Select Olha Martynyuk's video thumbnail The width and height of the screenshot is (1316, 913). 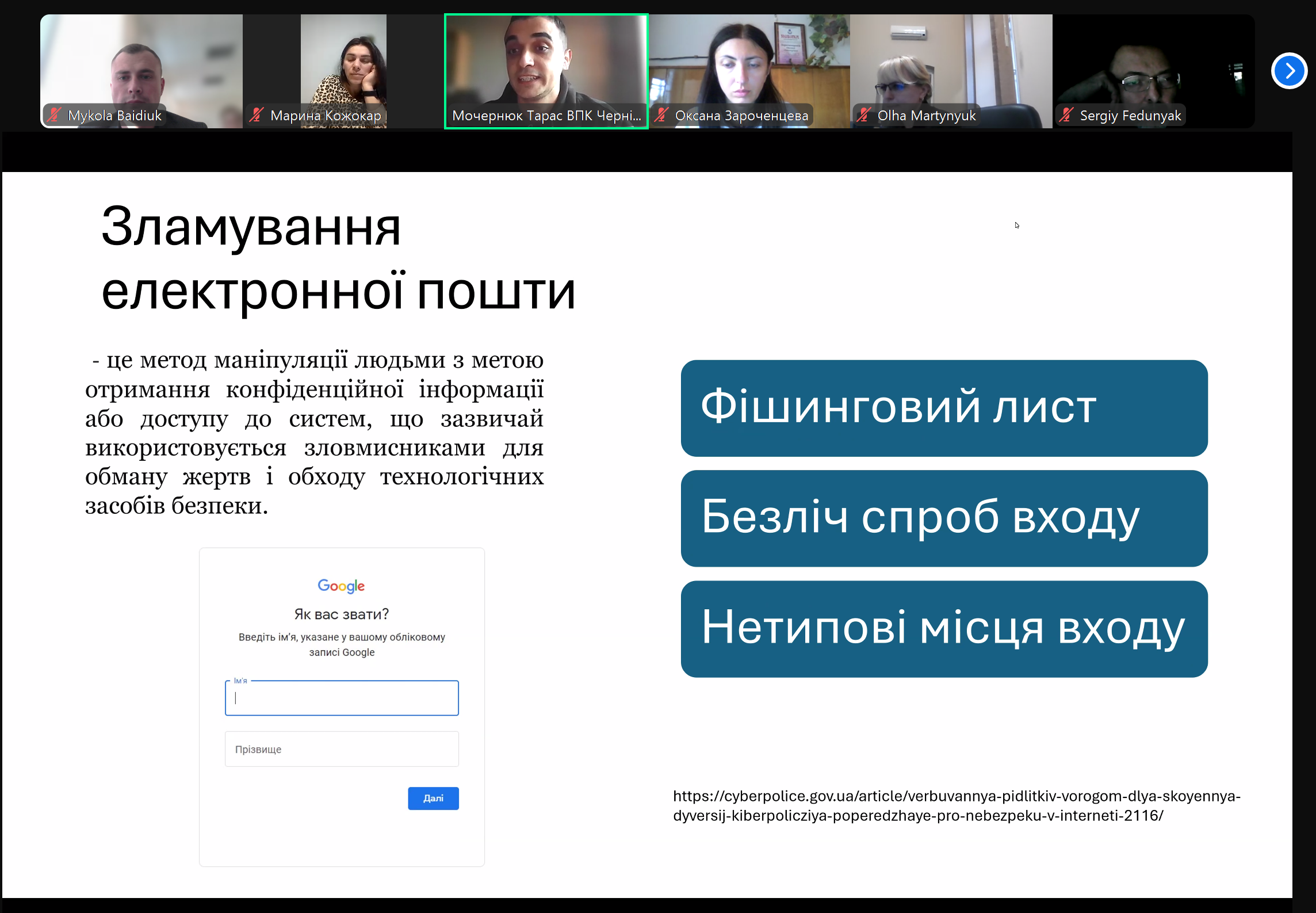(x=951, y=71)
